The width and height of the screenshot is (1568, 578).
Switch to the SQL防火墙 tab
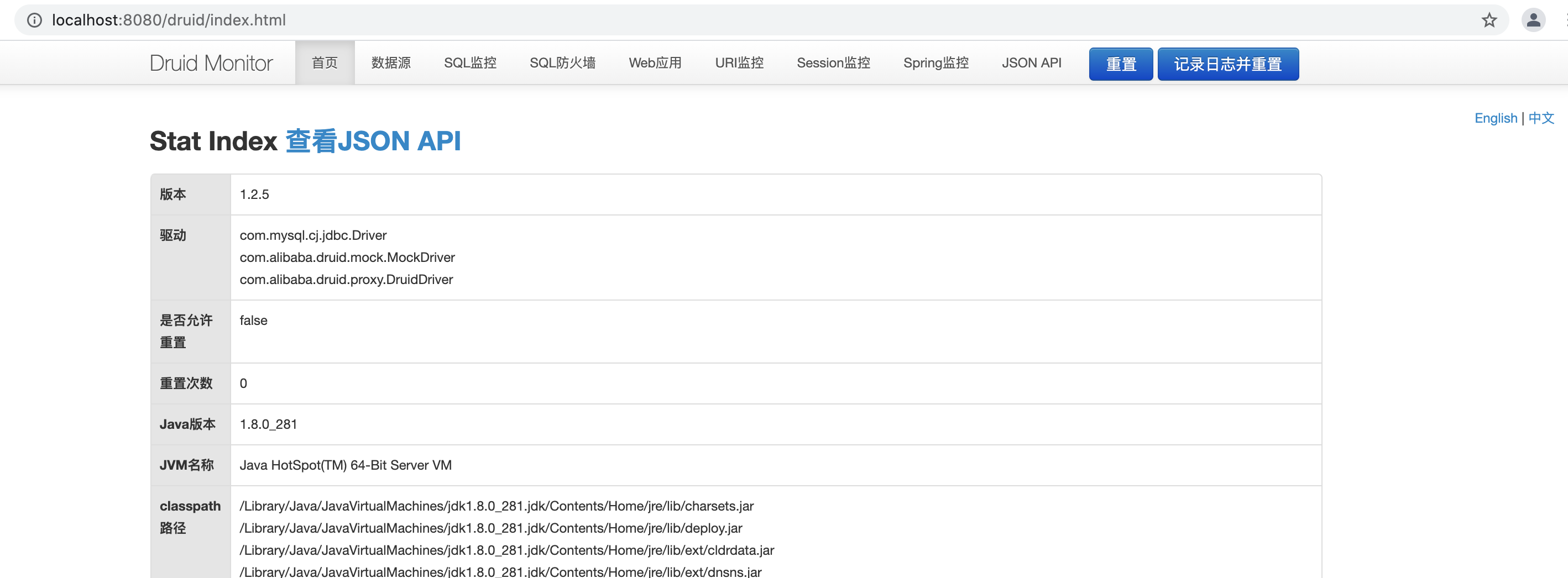[x=563, y=62]
